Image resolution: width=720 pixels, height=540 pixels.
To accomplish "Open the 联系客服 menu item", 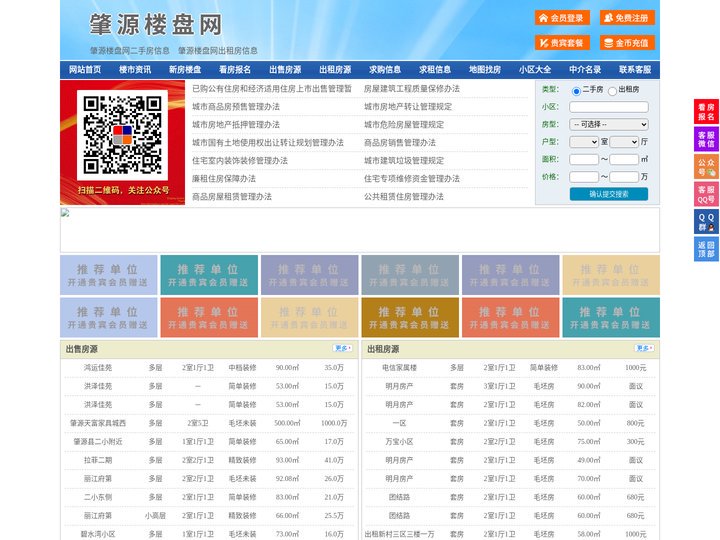I will [635, 70].
